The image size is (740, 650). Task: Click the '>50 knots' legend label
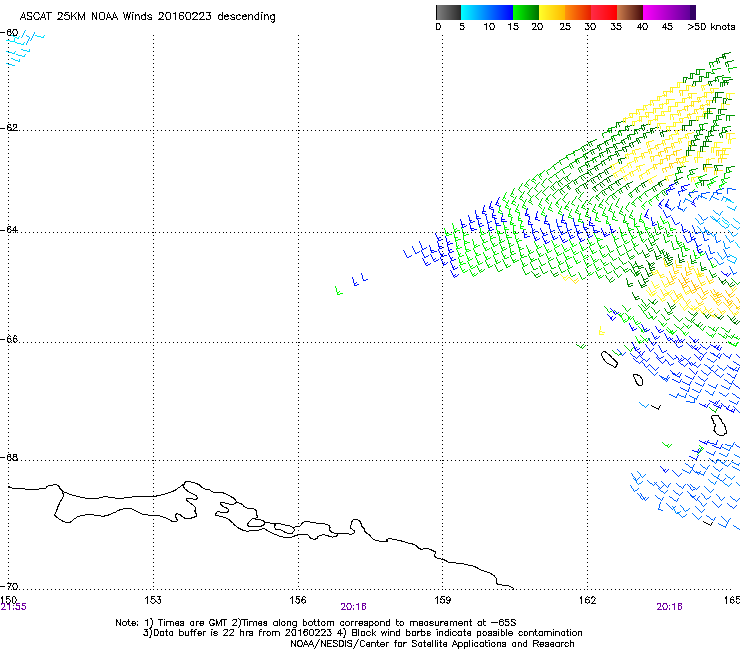pyautogui.click(x=711, y=27)
